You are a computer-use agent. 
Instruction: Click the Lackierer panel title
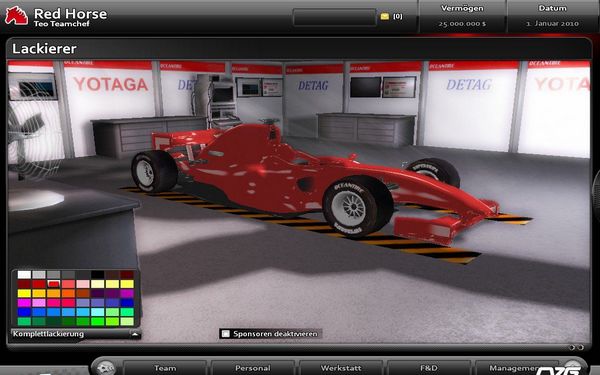(44, 49)
